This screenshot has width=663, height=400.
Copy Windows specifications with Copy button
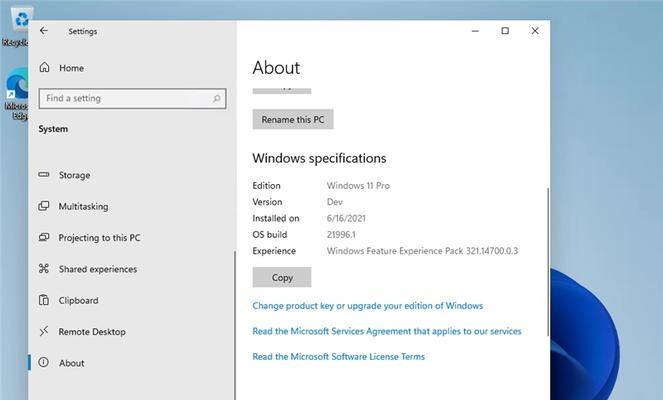pyautogui.click(x=282, y=277)
